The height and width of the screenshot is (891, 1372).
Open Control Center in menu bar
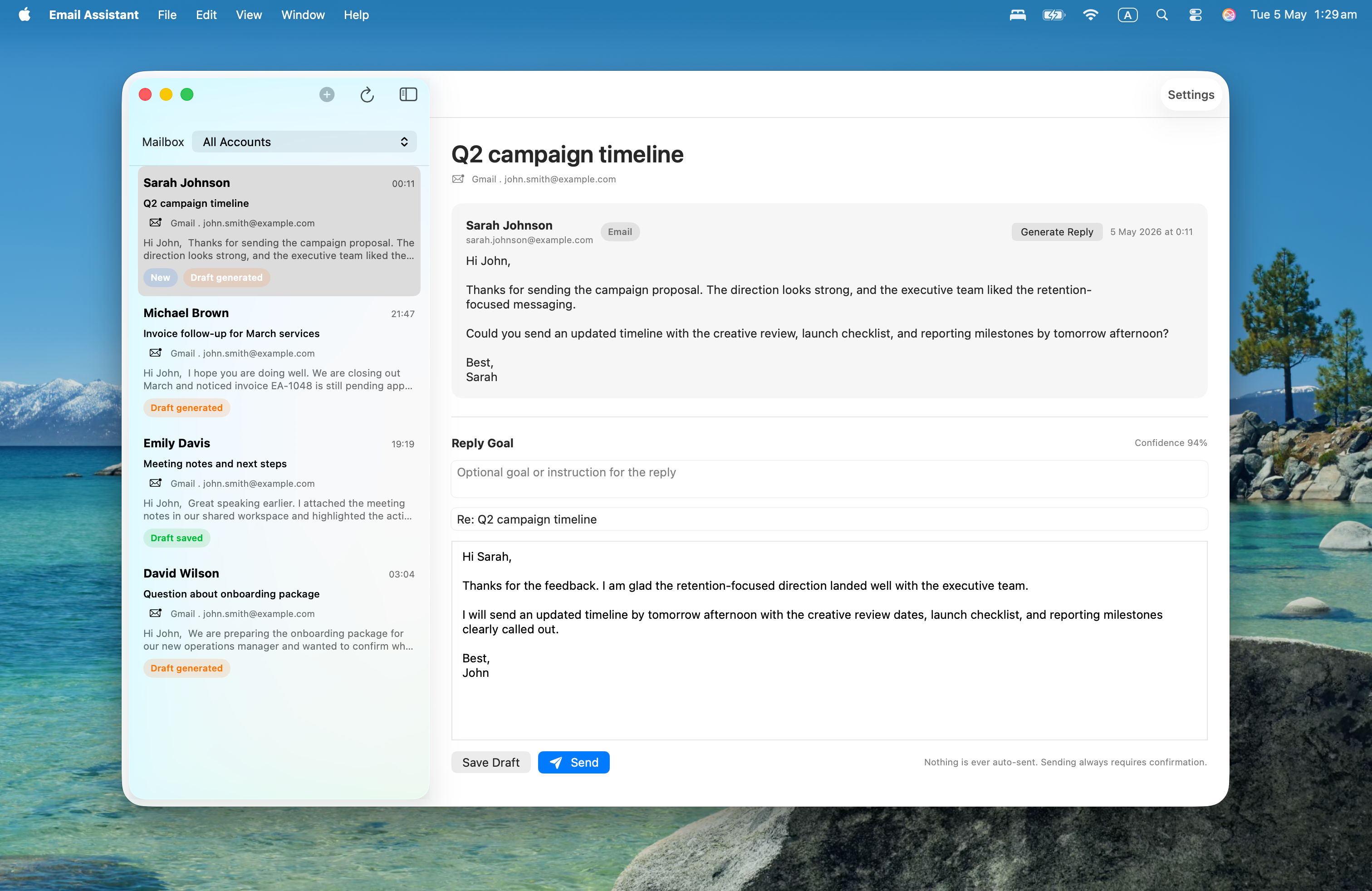pyautogui.click(x=1195, y=15)
